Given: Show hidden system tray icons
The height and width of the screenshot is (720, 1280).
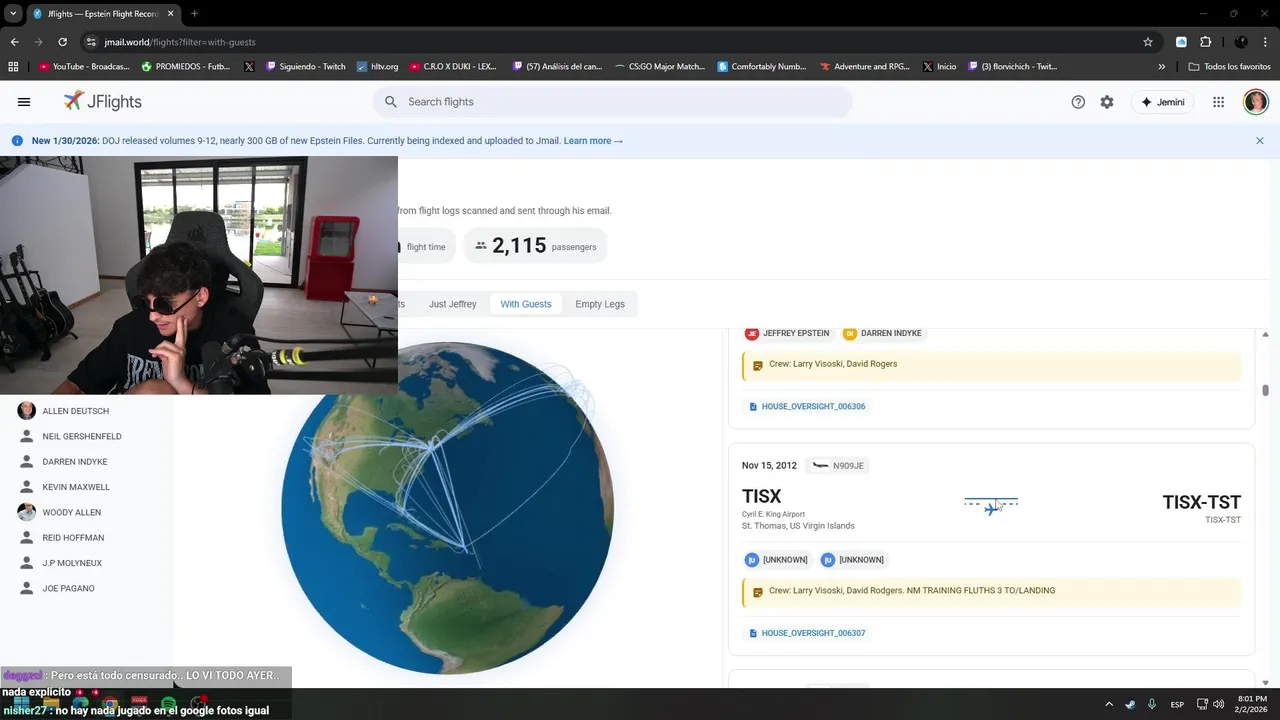Looking at the screenshot, I should click(1108, 704).
